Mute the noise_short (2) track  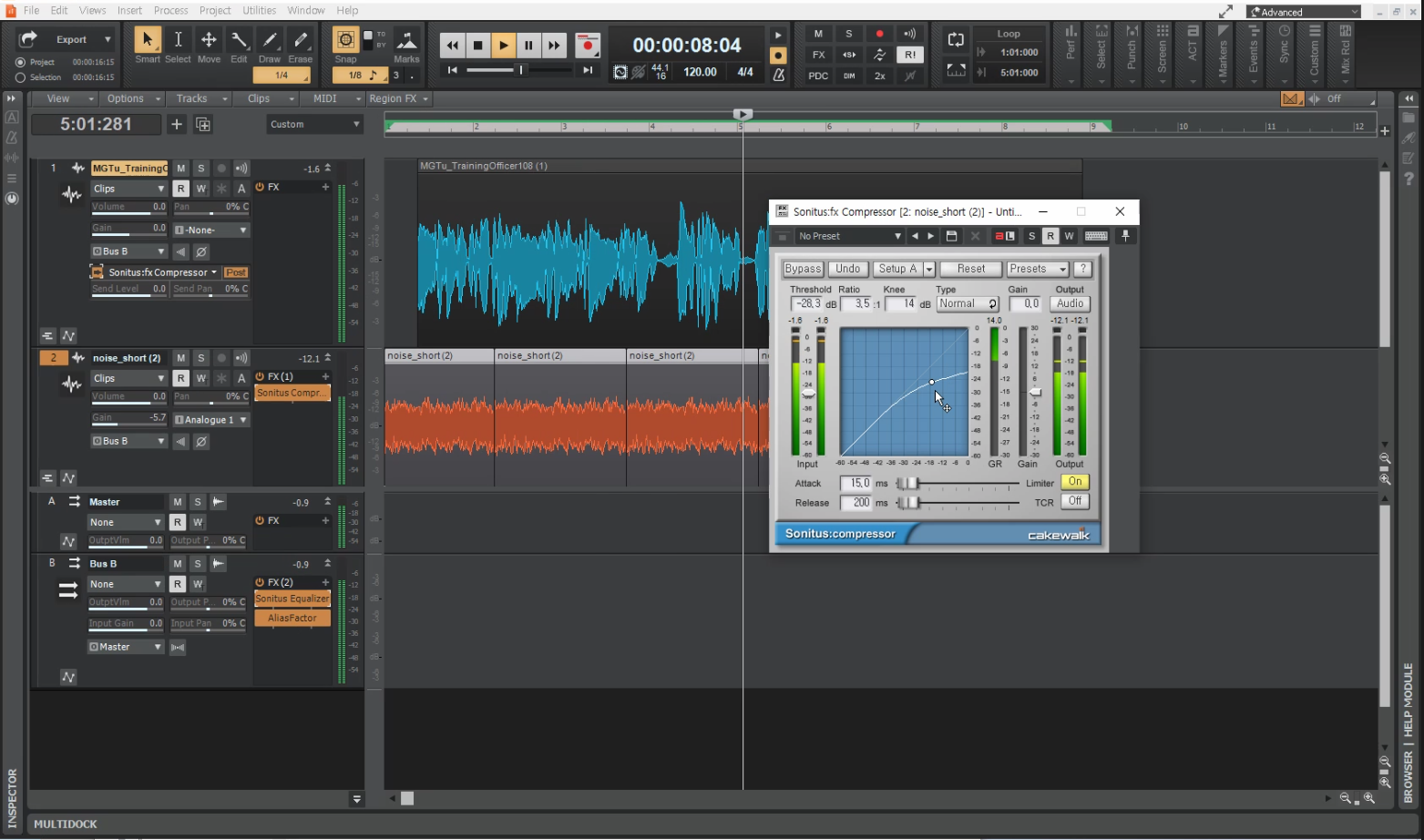(180, 358)
